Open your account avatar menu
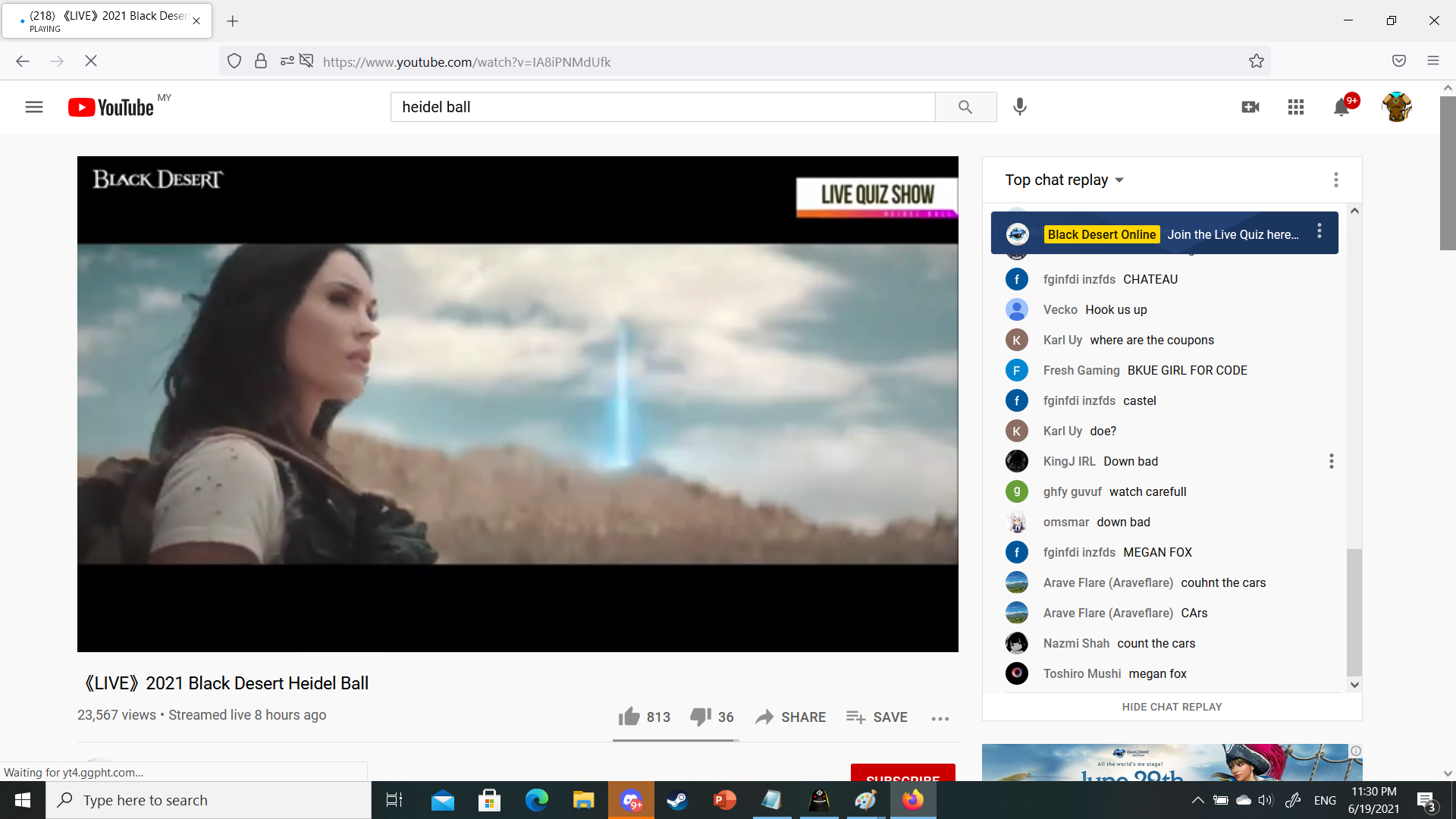Screen dimensions: 1456x819 click(x=1398, y=107)
